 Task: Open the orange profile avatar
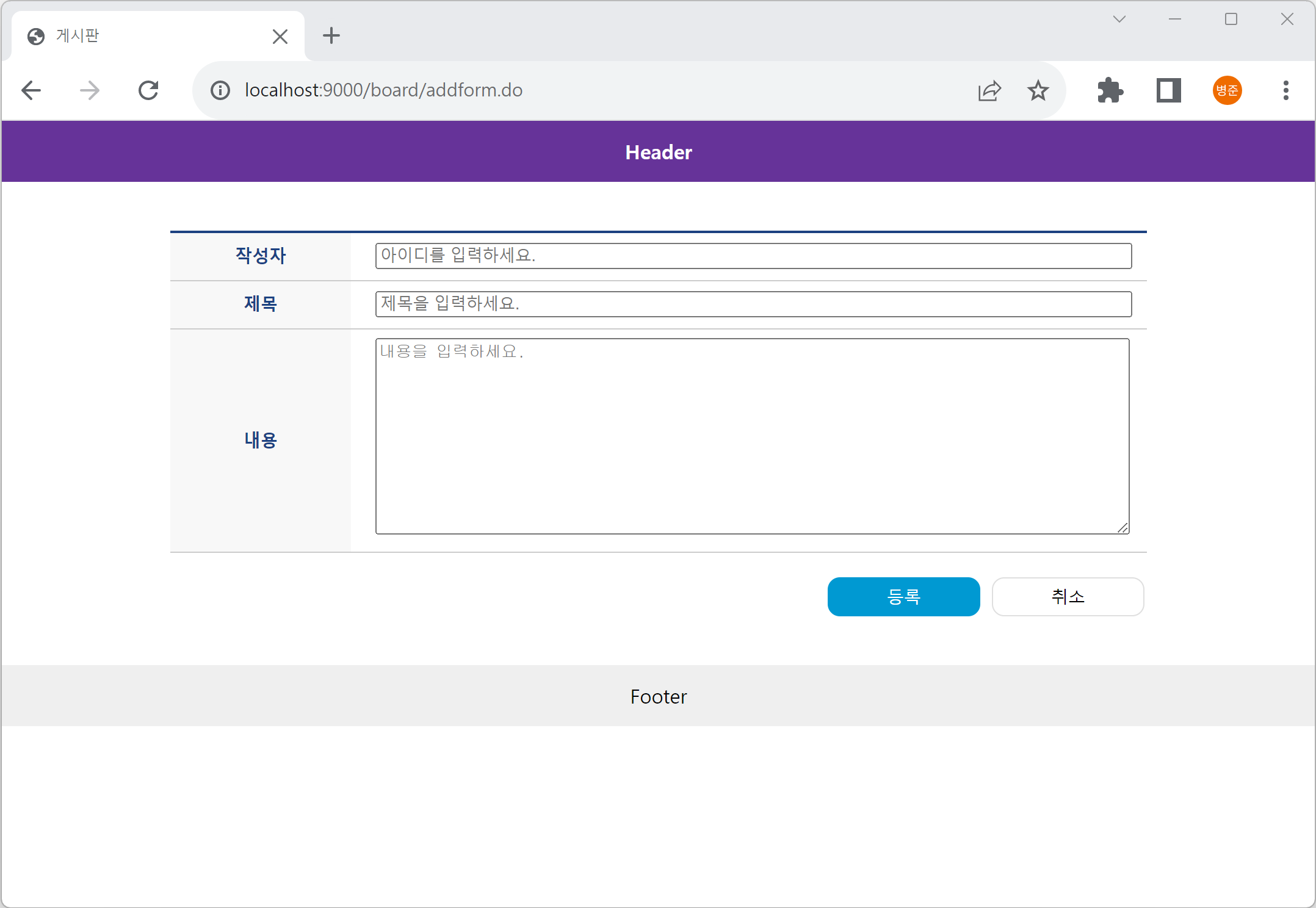[1227, 90]
